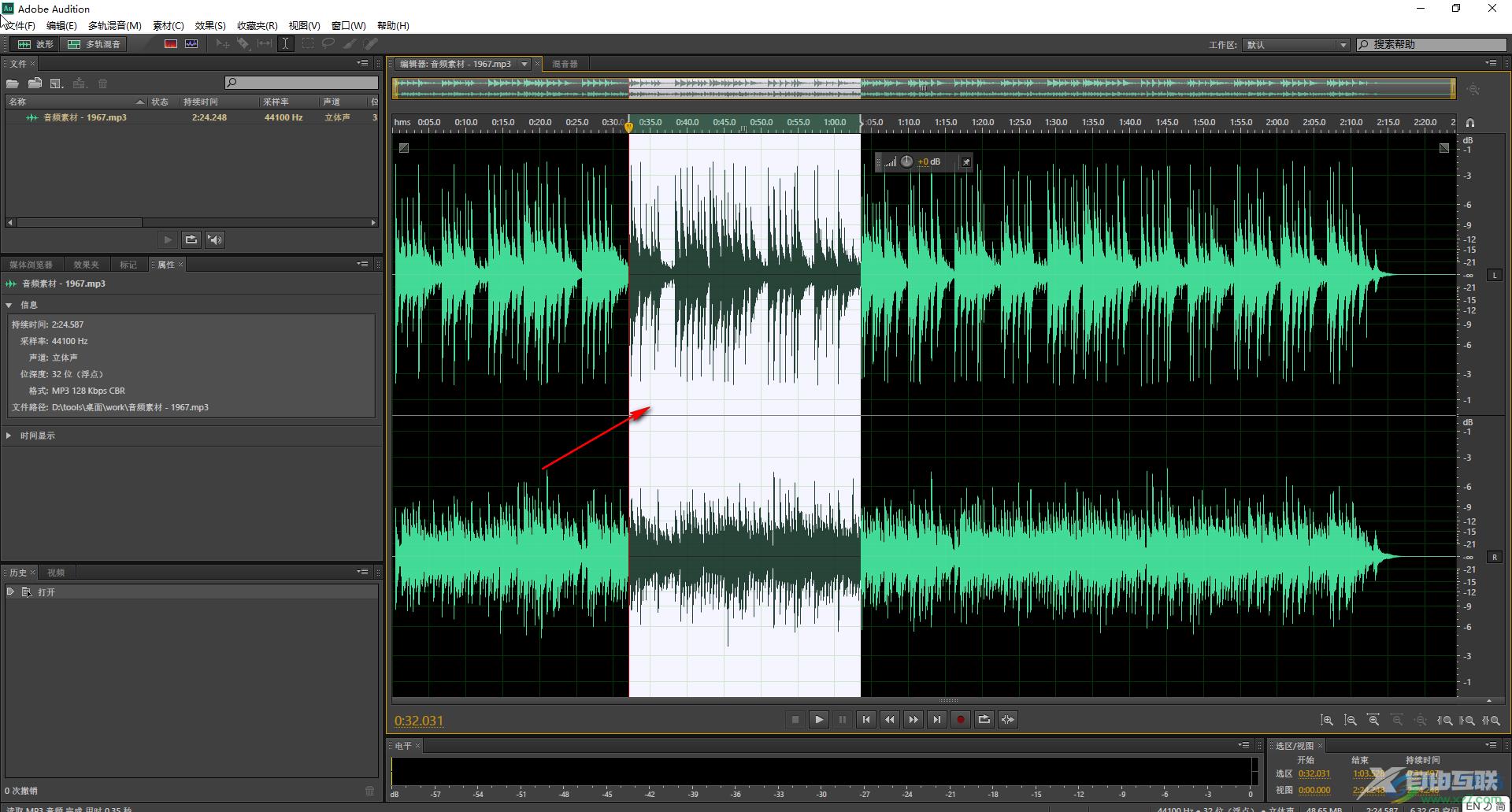Viewport: 1512px width, 812px height.
Task: Open the new file dropdown icon
Action: pyautogui.click(x=57, y=83)
